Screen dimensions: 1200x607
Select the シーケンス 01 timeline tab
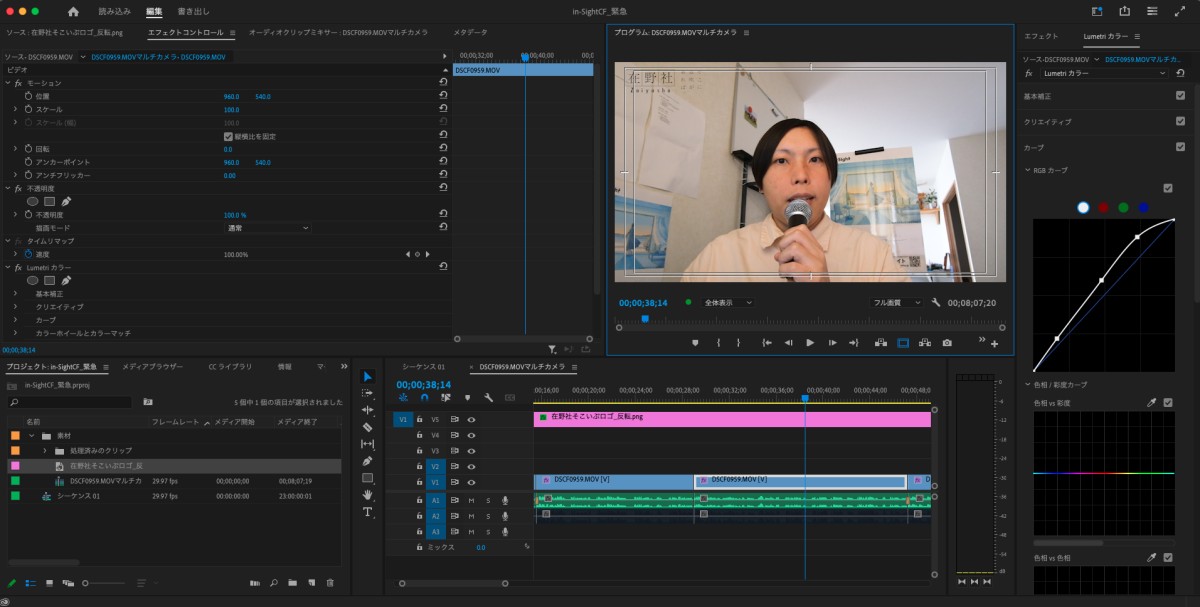423,367
